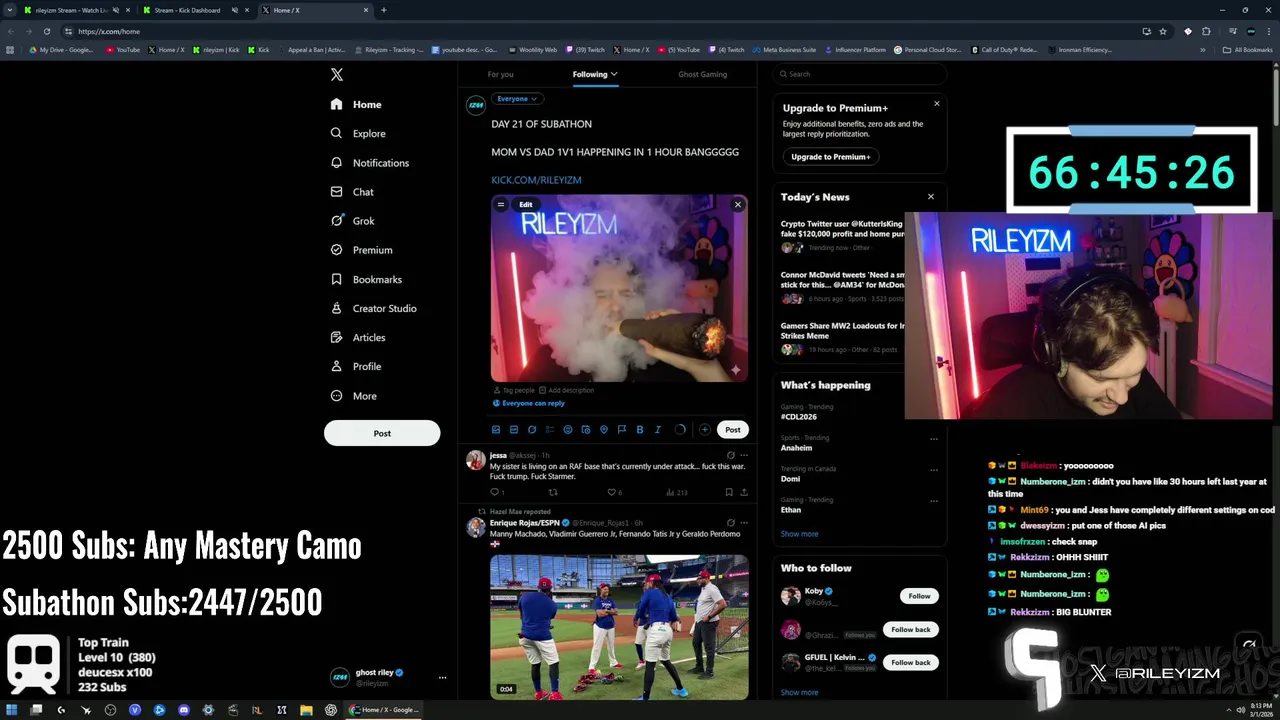The height and width of the screenshot is (720, 1280).
Task: Dismiss the Today's News panel
Action: click(x=931, y=197)
